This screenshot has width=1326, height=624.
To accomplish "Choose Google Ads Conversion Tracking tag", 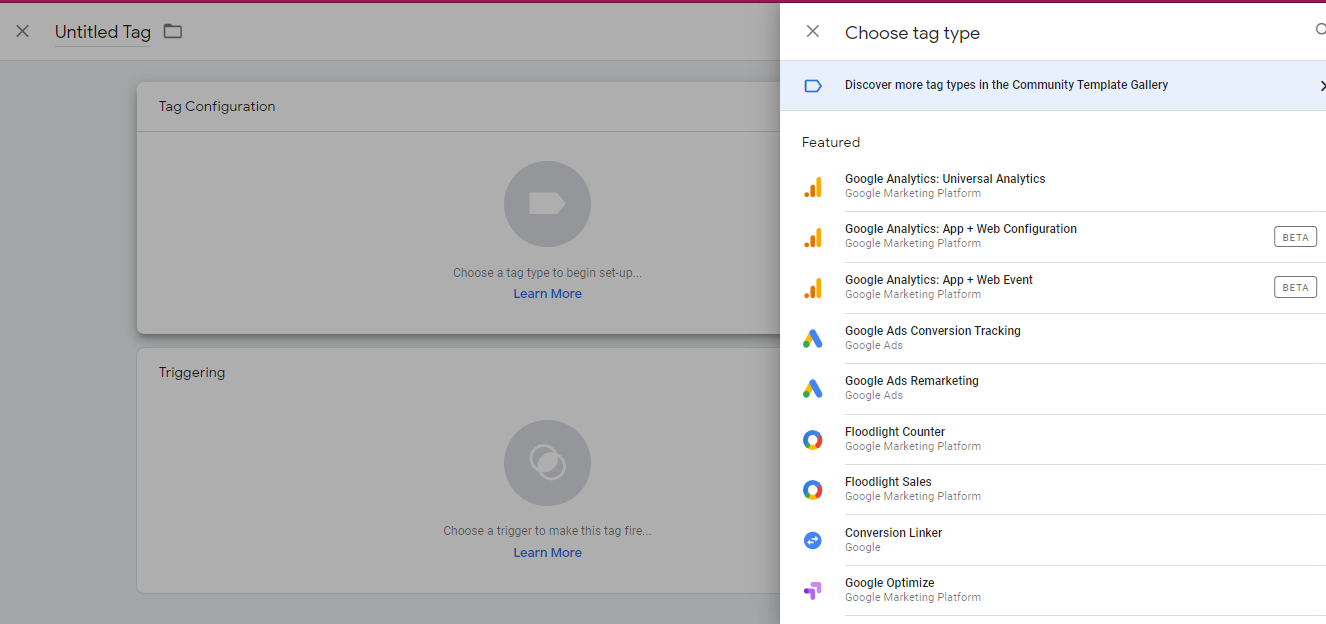I will (932, 336).
